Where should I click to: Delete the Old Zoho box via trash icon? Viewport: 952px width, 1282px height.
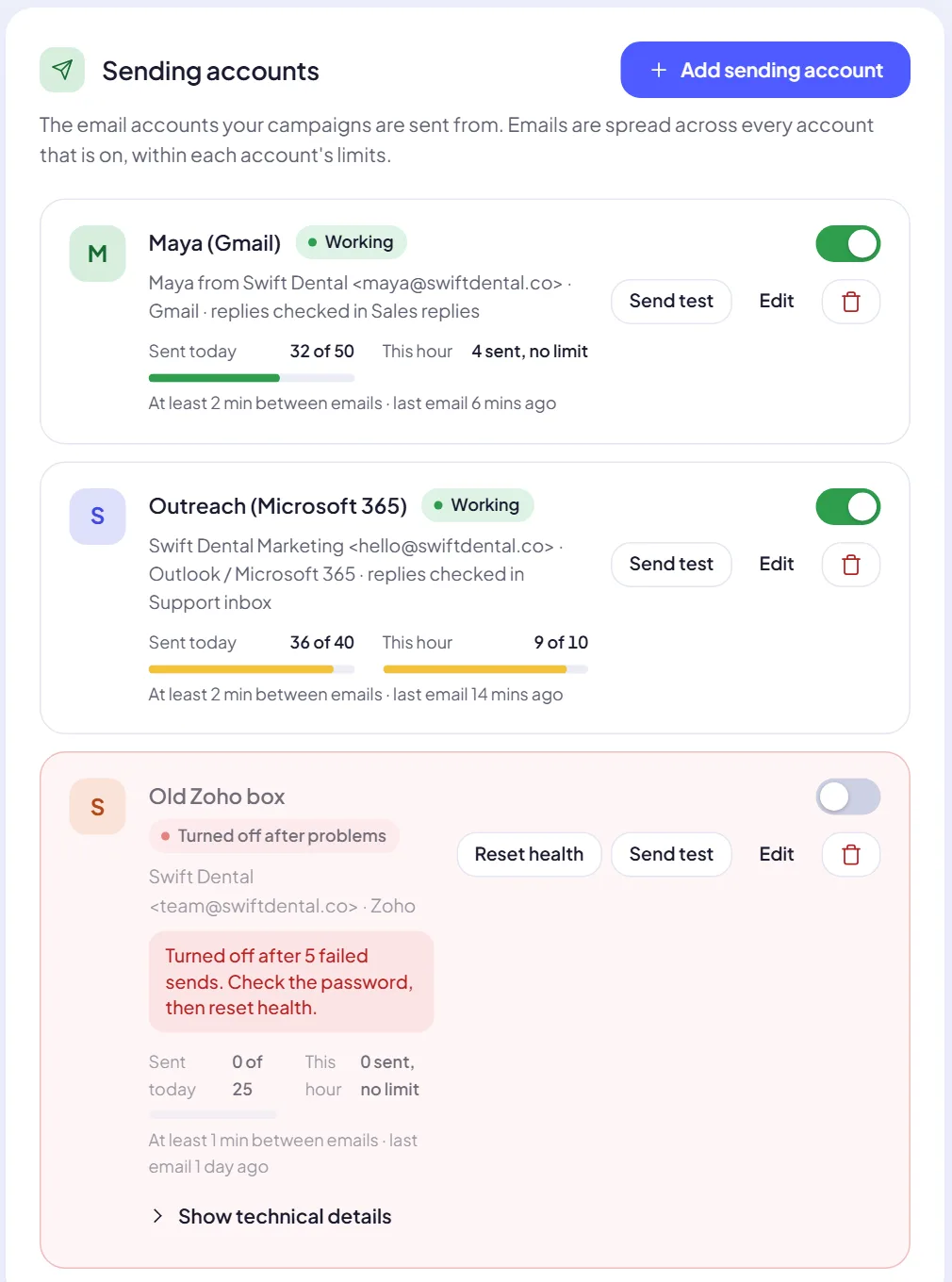coord(851,855)
